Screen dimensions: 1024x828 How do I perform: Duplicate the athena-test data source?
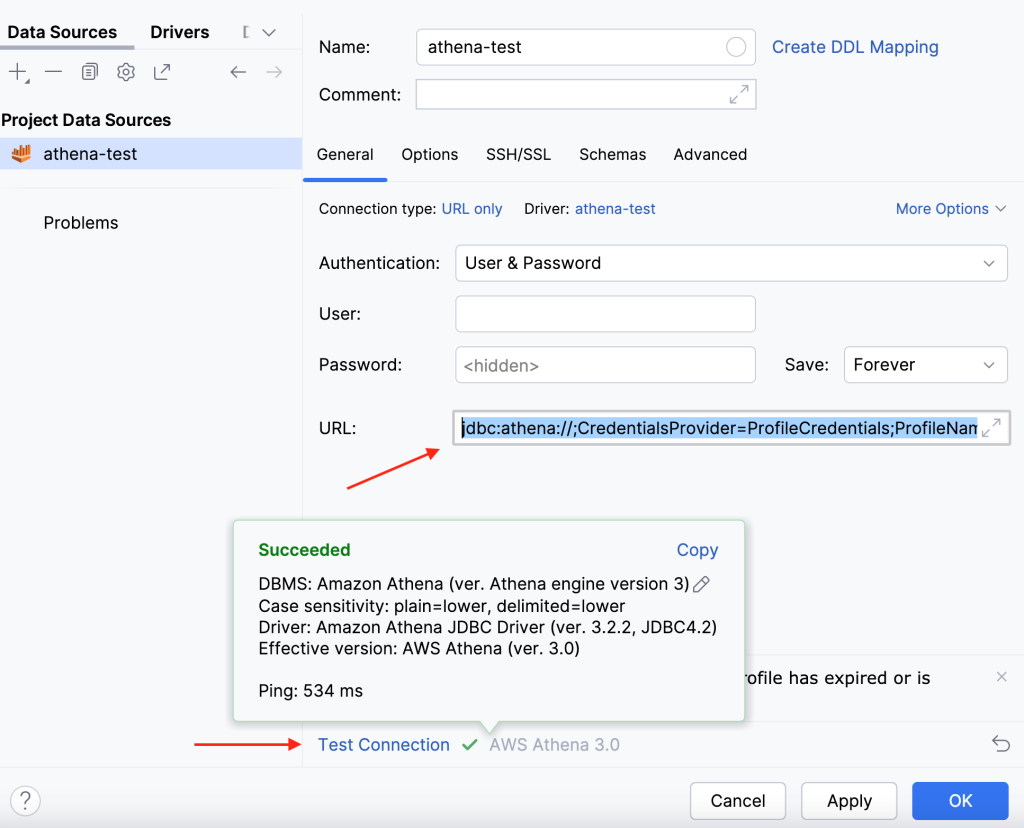tap(89, 71)
